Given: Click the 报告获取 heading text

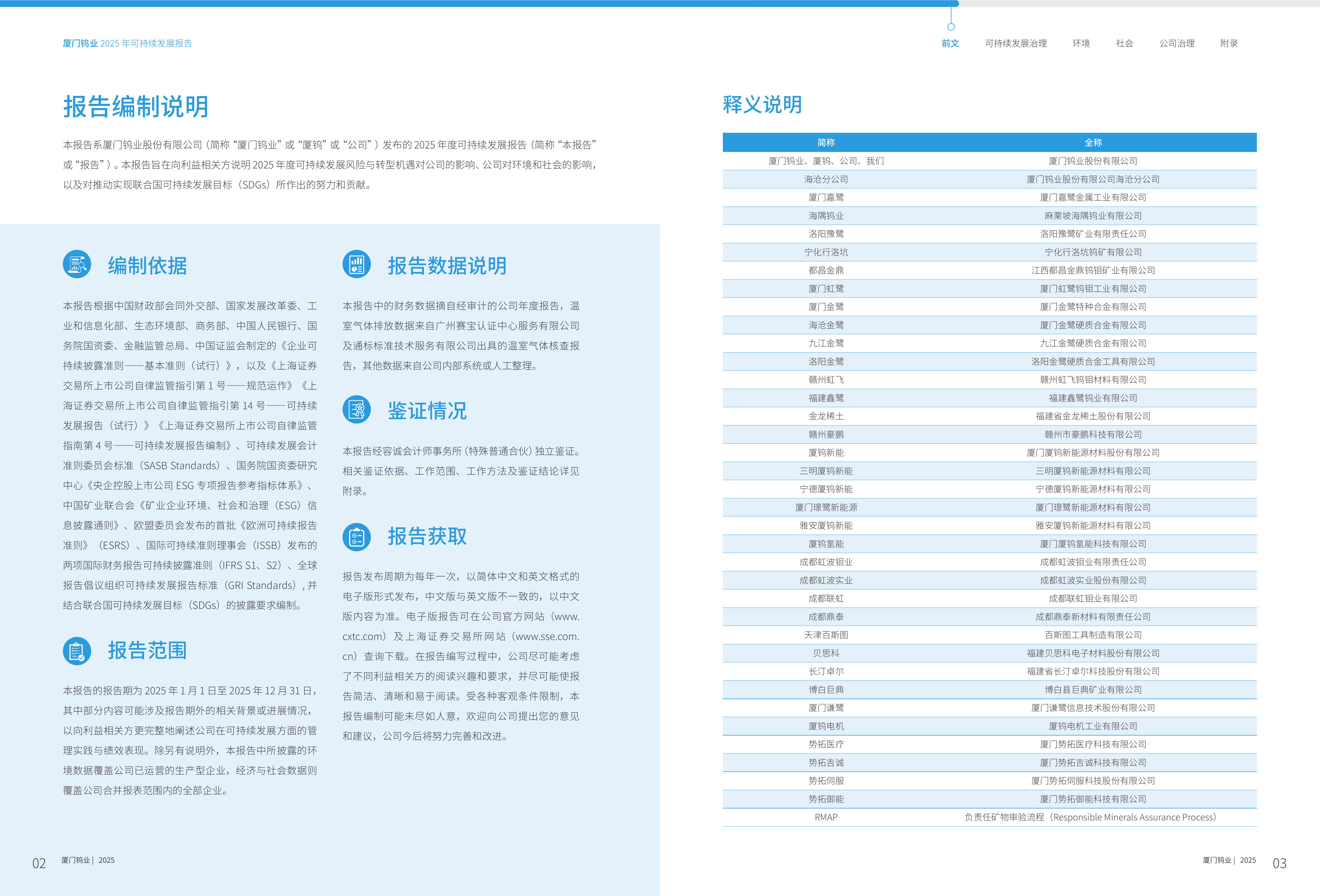Looking at the screenshot, I should pos(427,536).
